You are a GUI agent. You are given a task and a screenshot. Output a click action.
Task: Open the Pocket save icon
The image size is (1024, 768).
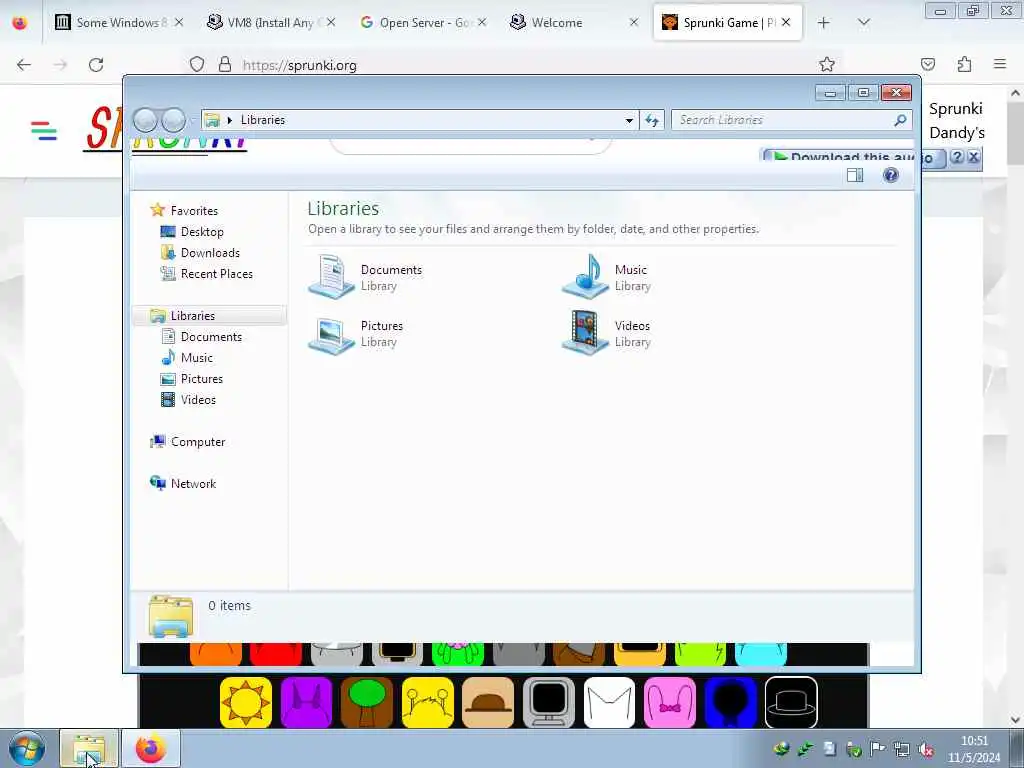point(928,64)
